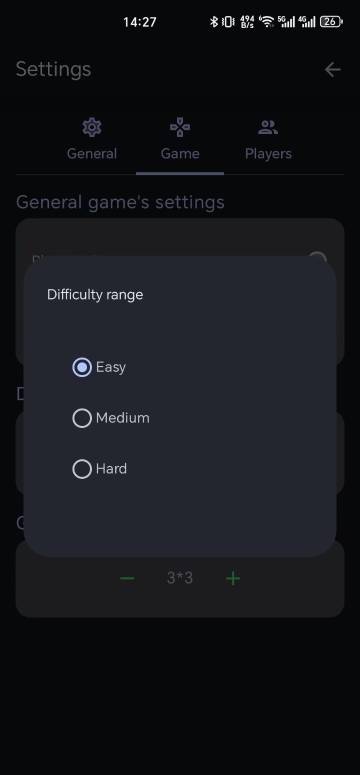The height and width of the screenshot is (775, 360).
Task: Tap the Game controller icon
Action: pyautogui.click(x=180, y=128)
